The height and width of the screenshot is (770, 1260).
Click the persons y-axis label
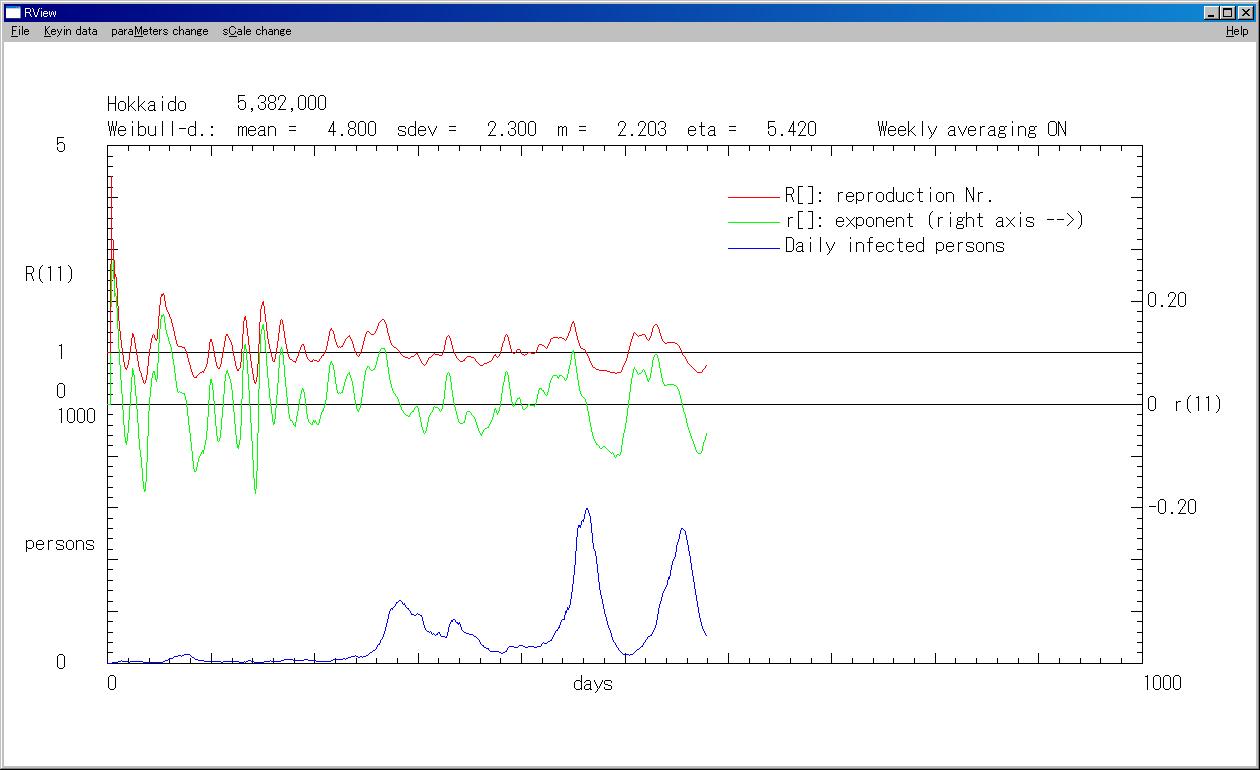(59, 544)
